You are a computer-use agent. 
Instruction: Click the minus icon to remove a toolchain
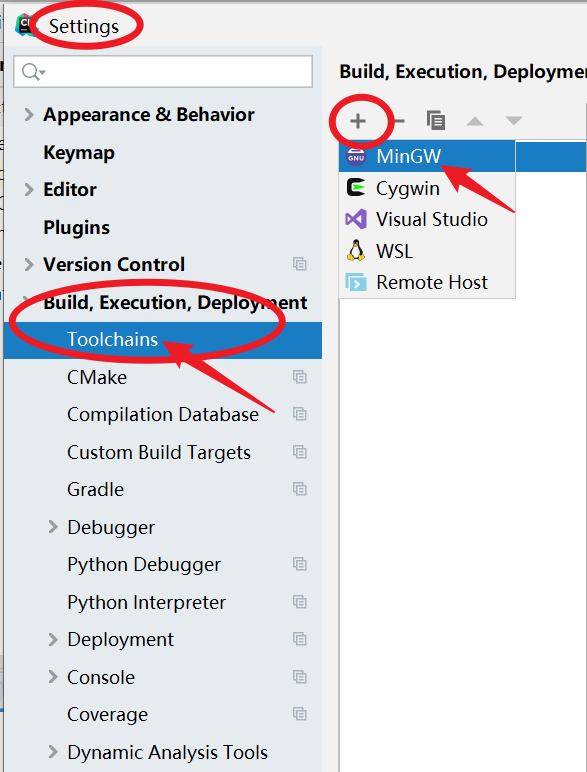[399, 121]
